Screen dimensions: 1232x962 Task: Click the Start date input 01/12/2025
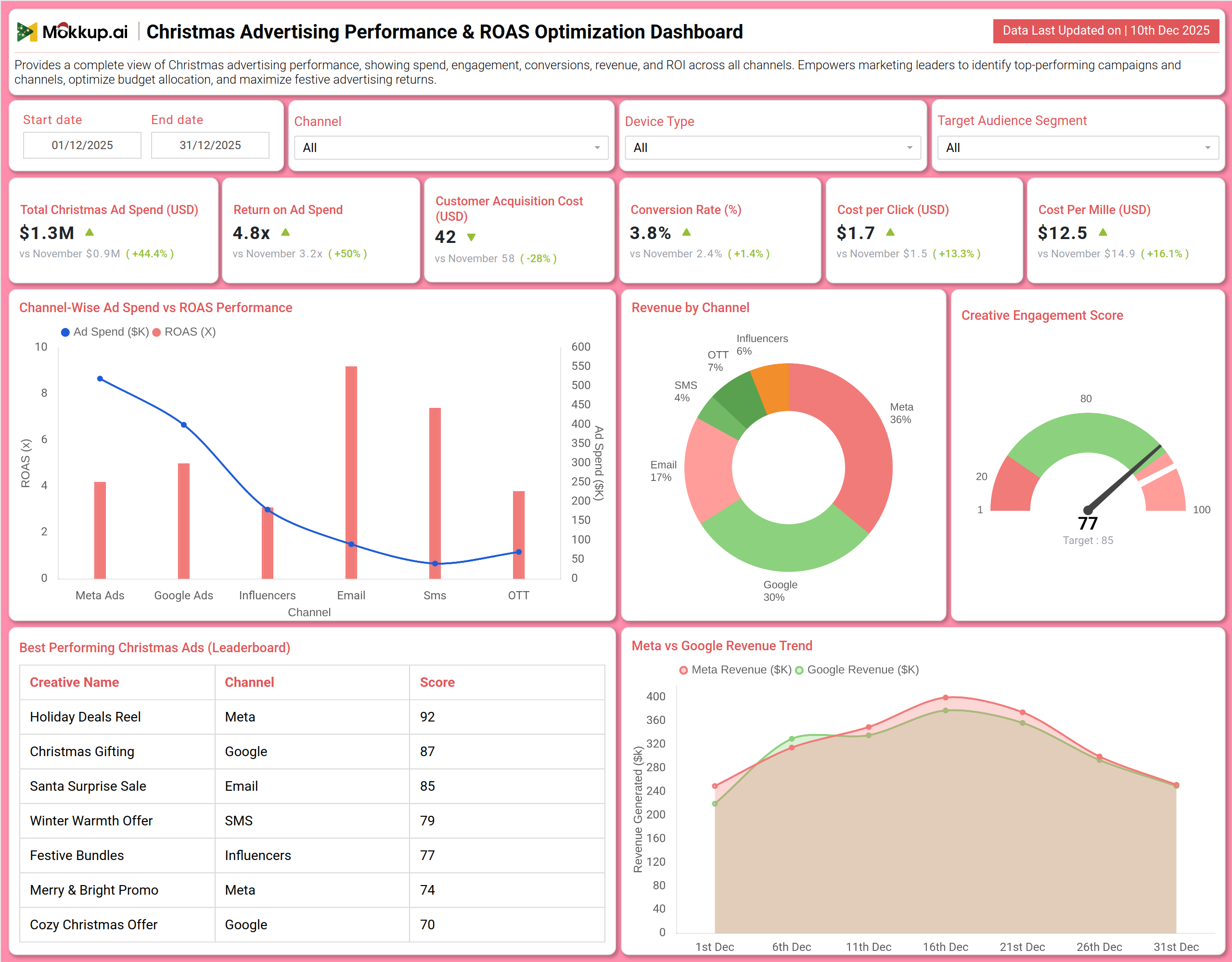click(x=82, y=145)
